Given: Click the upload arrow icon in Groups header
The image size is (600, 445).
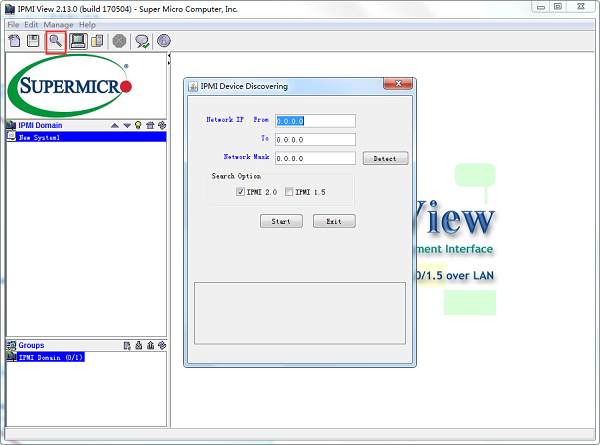Looking at the screenshot, I should (150, 346).
